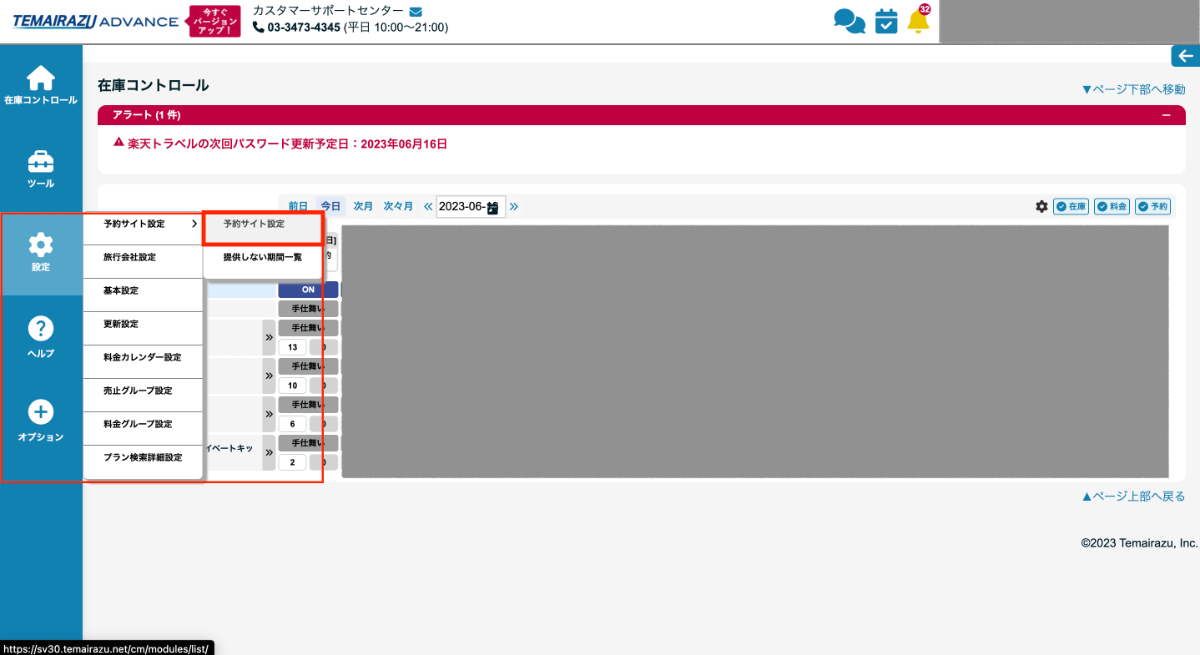The image size is (1200, 655).
Task: Open the ツール toolbox icon in sidebar
Action: click(40, 168)
